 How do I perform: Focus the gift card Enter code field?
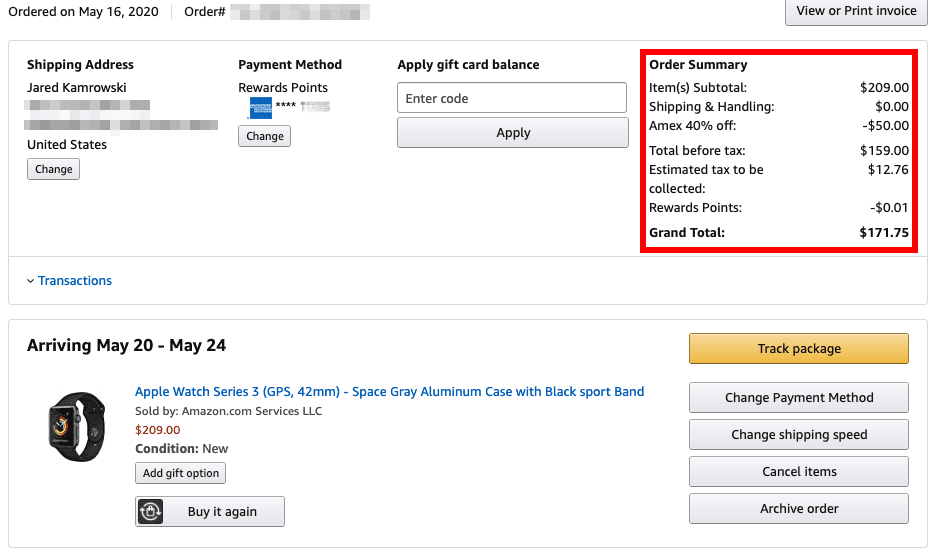click(x=512, y=98)
